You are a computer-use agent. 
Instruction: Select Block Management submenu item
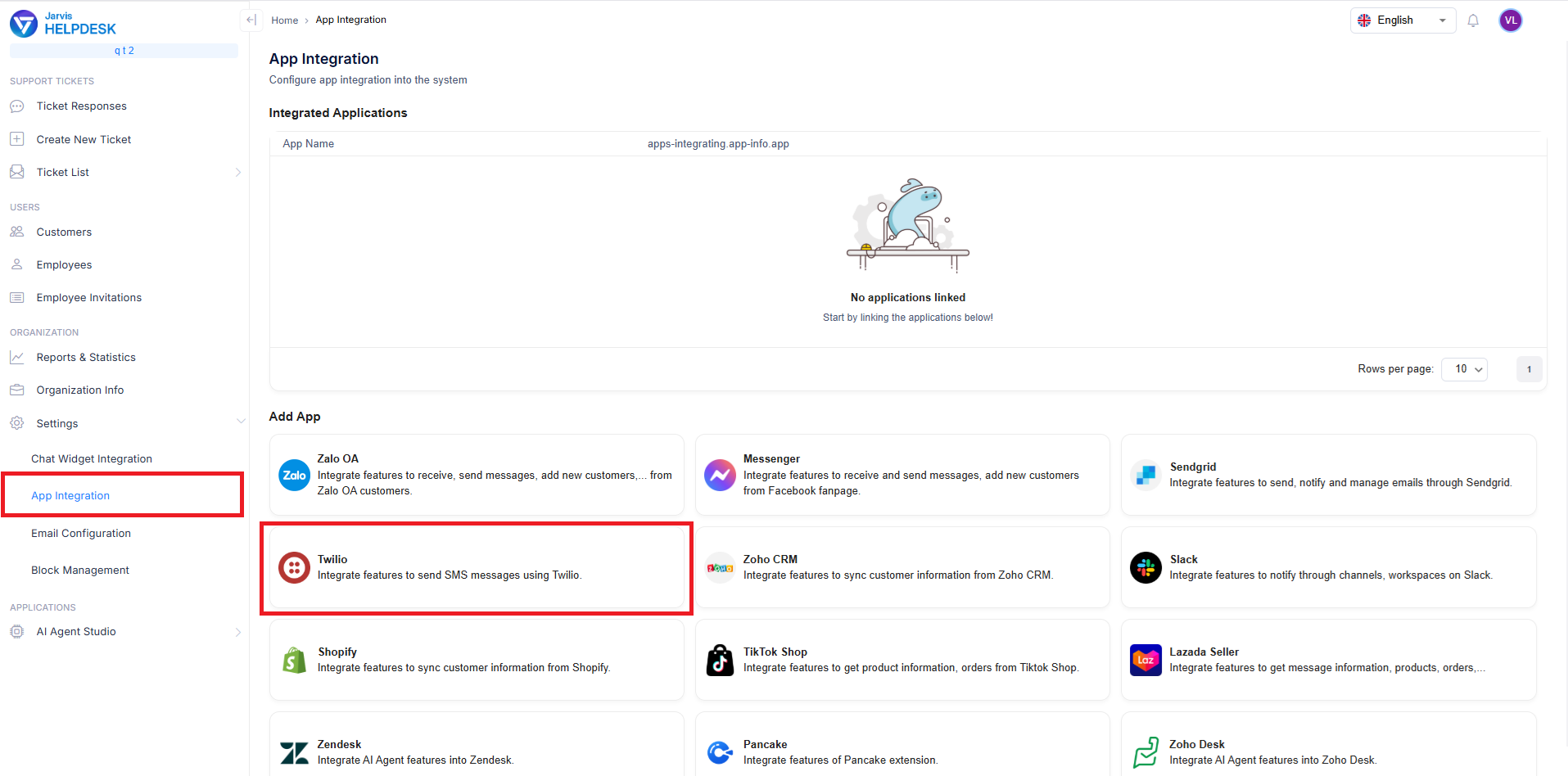pyautogui.click(x=80, y=570)
